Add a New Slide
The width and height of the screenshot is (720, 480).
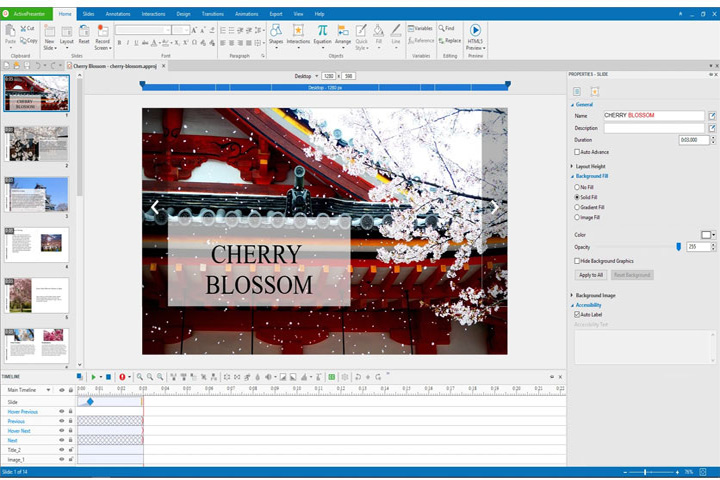[50, 31]
